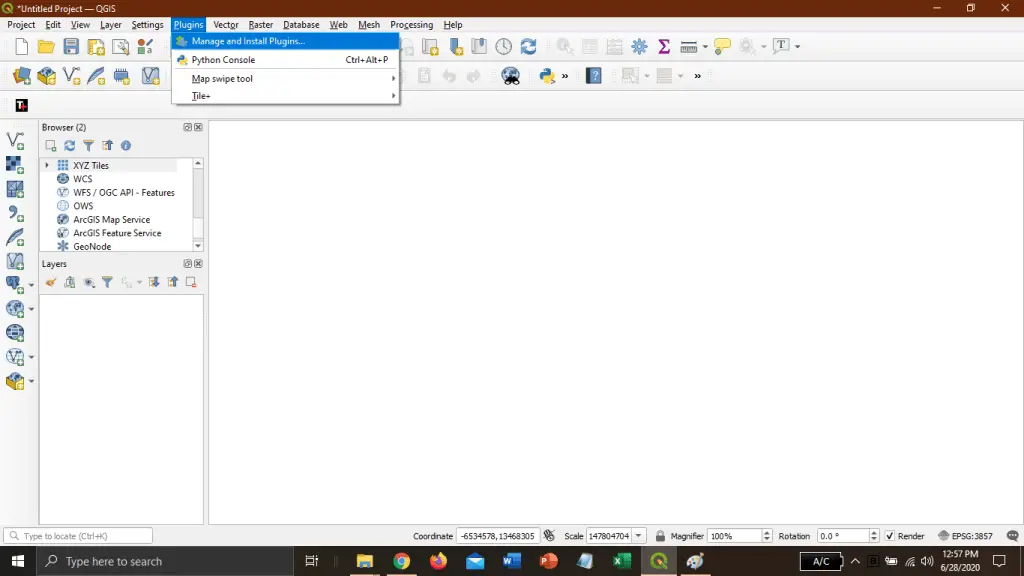The image size is (1024, 576).
Task: Select Manage and Install Plugins
Action: pyautogui.click(x=285, y=41)
